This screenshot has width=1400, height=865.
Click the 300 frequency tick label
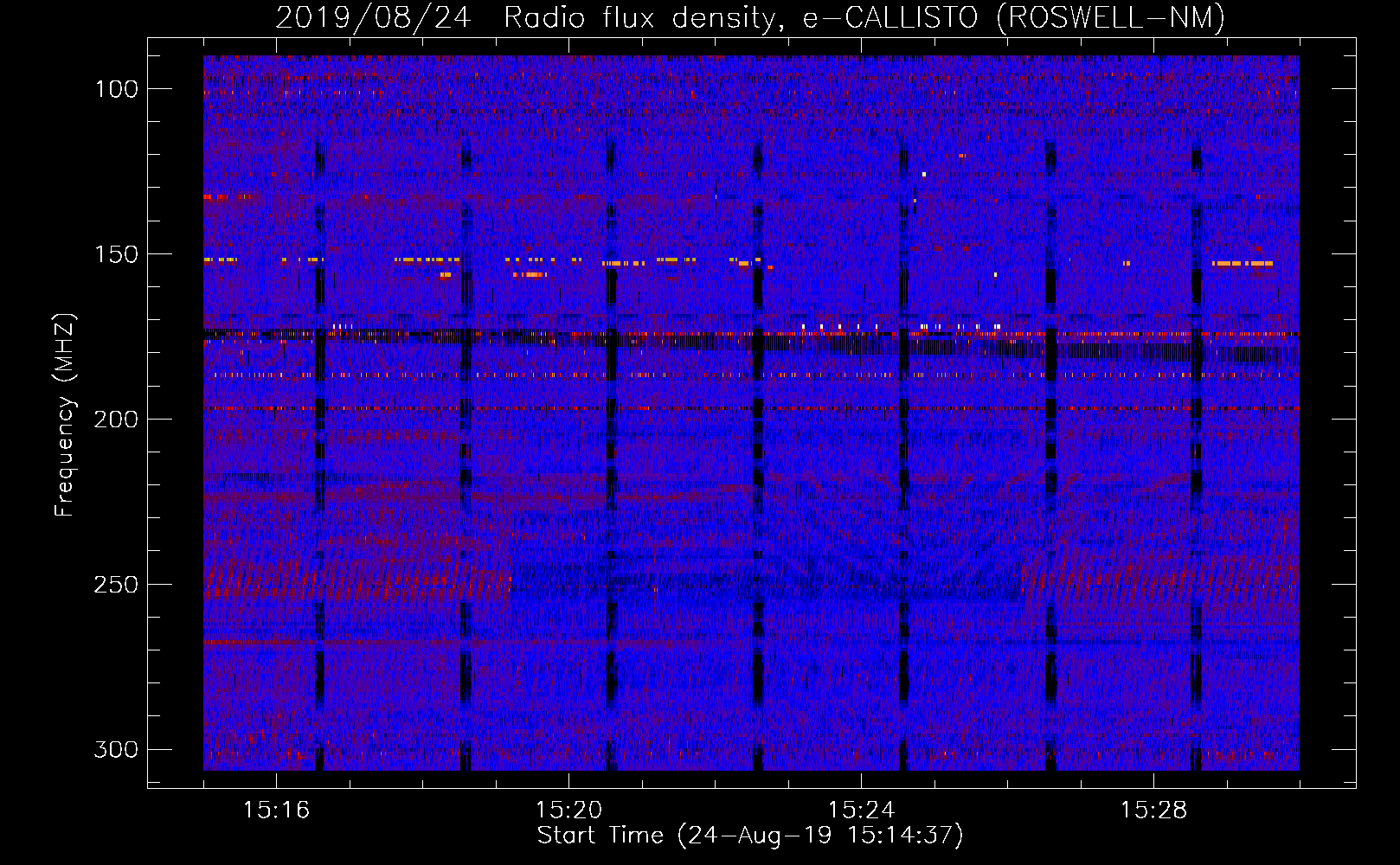click(117, 749)
